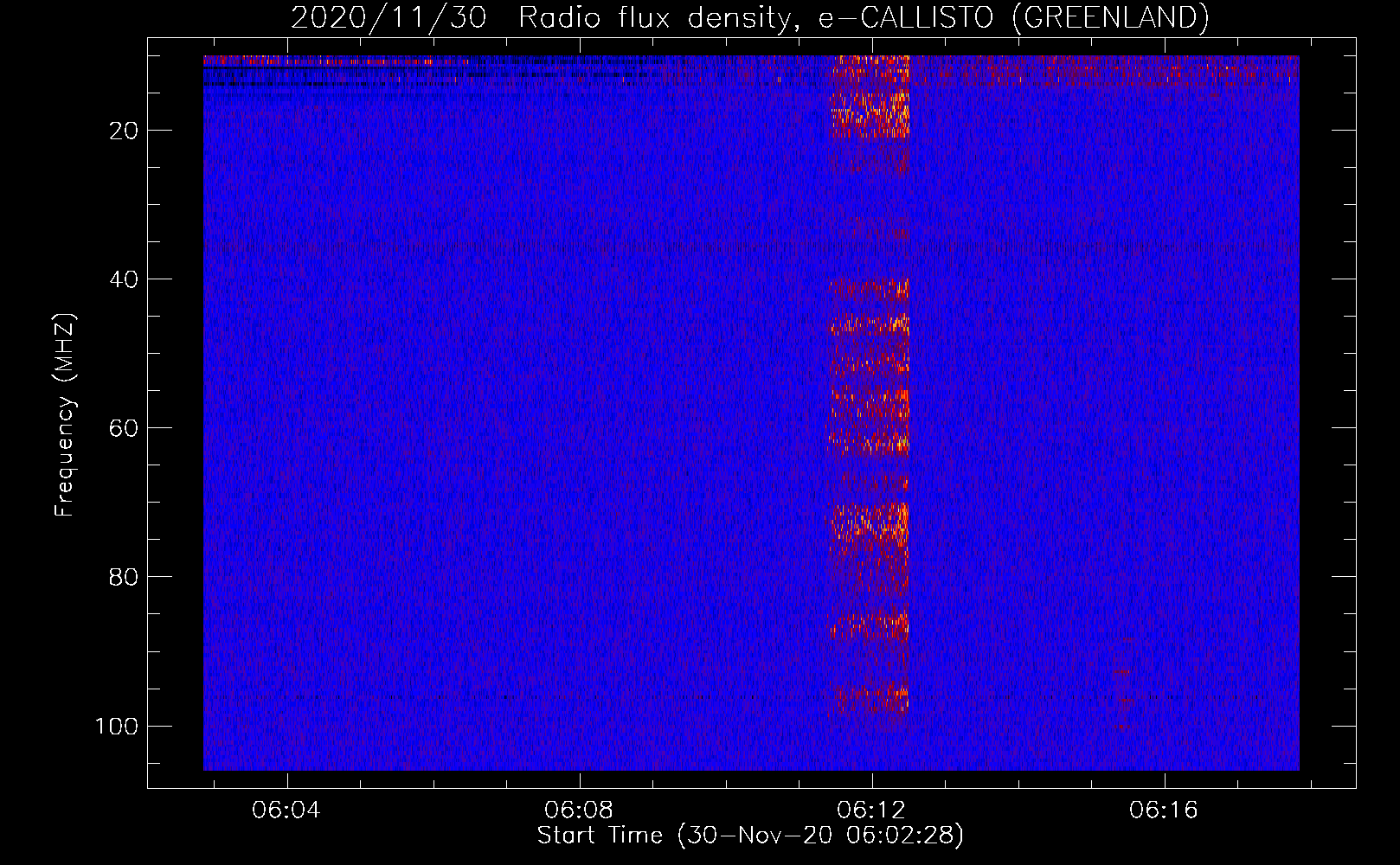Select the 06:04 time tick label

point(286,810)
